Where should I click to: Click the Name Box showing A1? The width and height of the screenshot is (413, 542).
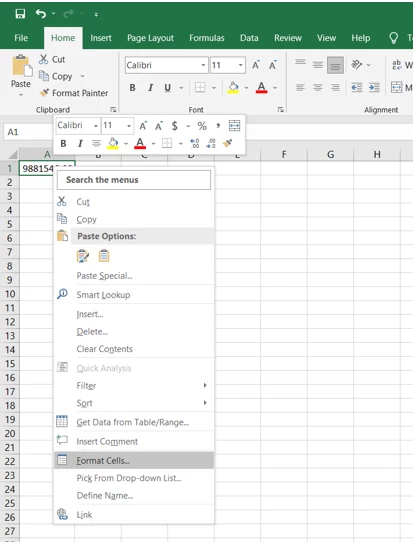pos(28,132)
